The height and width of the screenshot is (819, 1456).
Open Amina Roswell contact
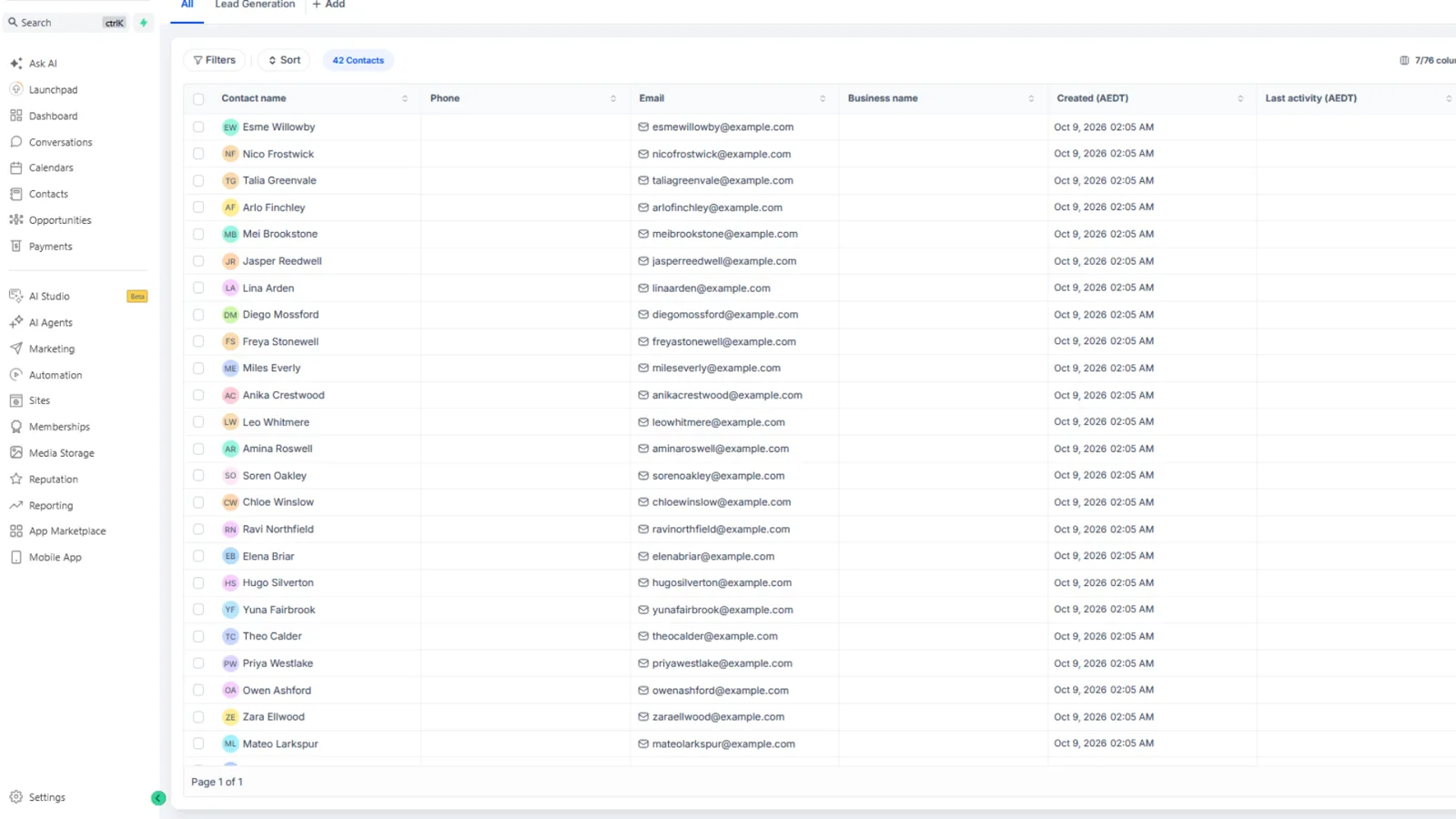(278, 449)
